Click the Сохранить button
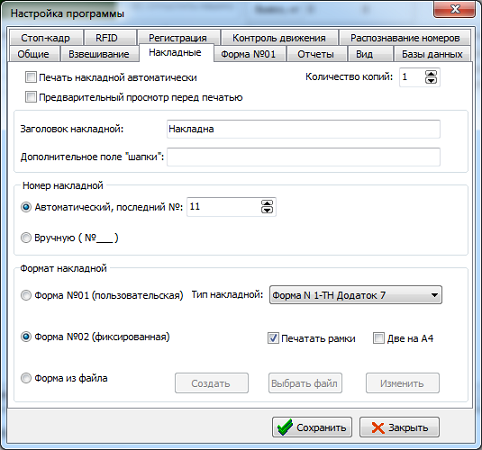This screenshot has height=450, width=482. (312, 427)
